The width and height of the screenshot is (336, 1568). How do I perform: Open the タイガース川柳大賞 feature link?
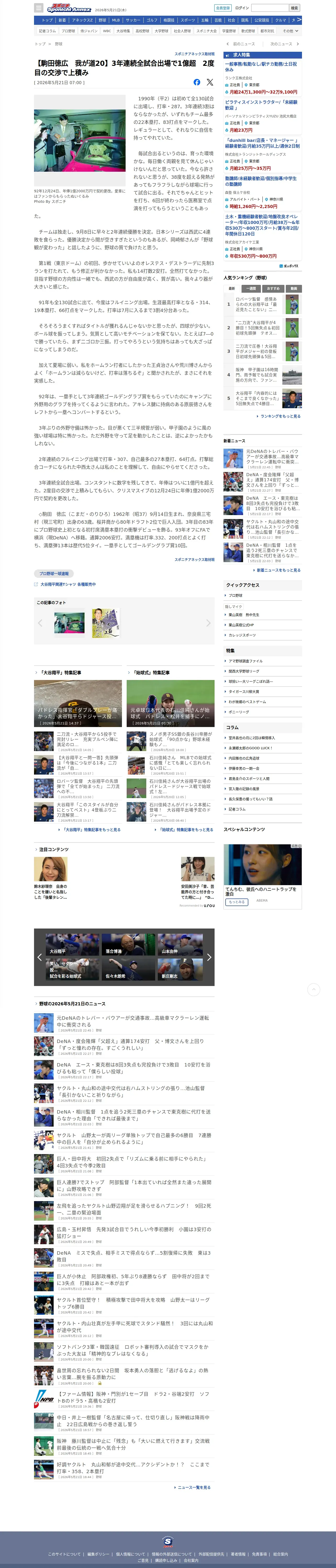click(244, 691)
